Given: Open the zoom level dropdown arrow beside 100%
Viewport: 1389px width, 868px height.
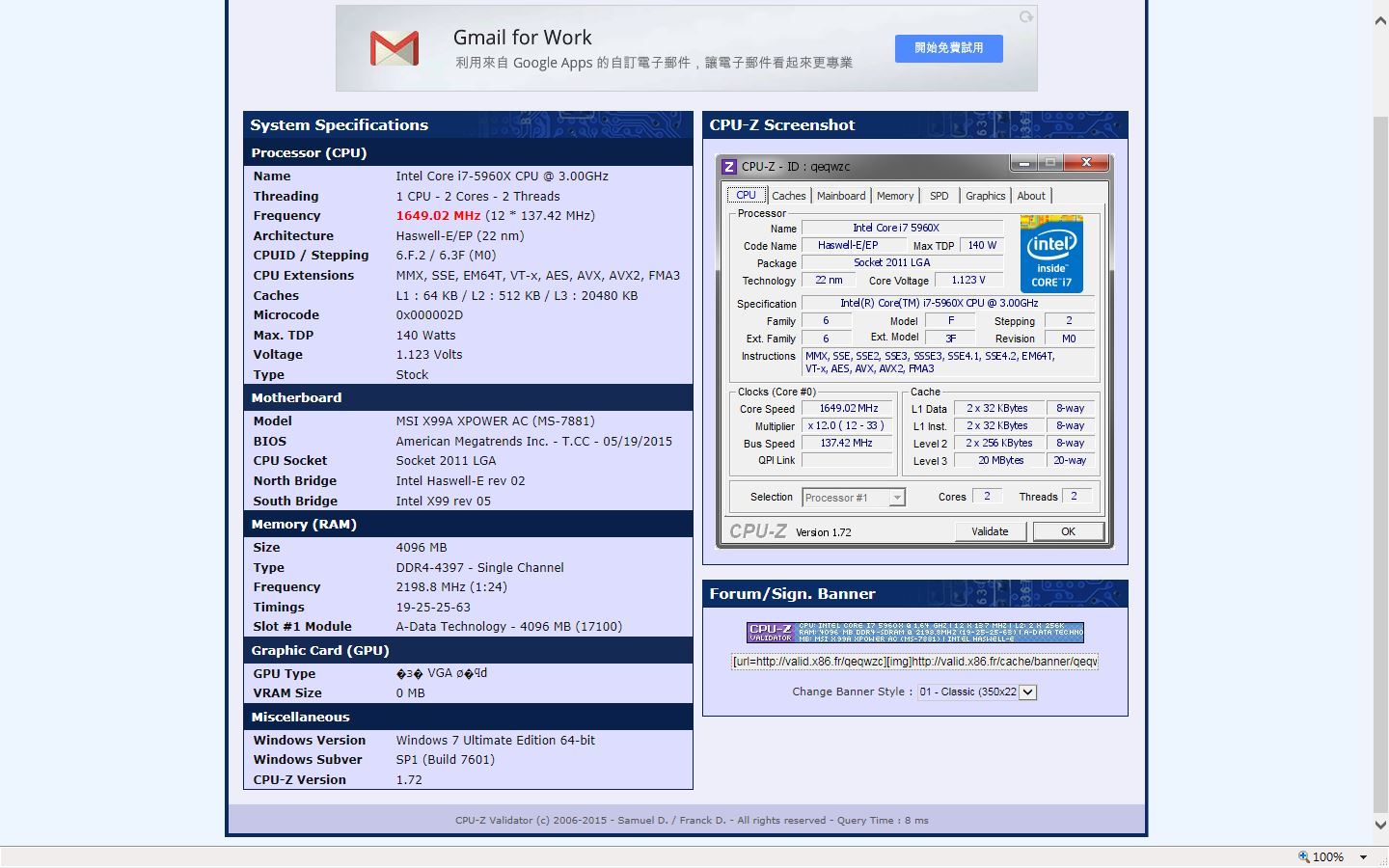Looking at the screenshot, I should point(1363,857).
